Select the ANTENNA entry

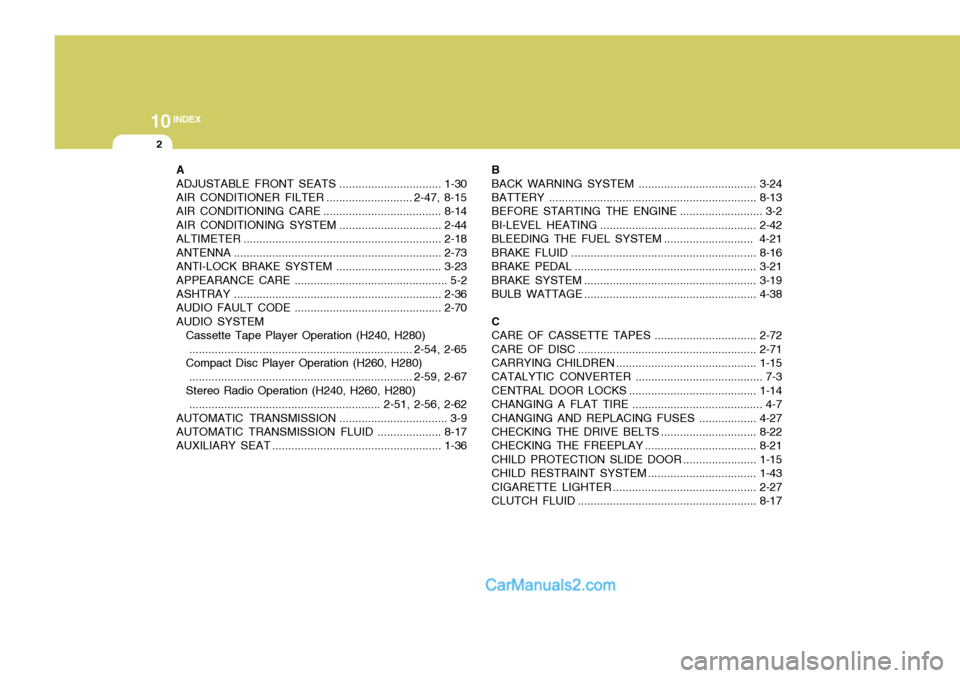point(321,252)
